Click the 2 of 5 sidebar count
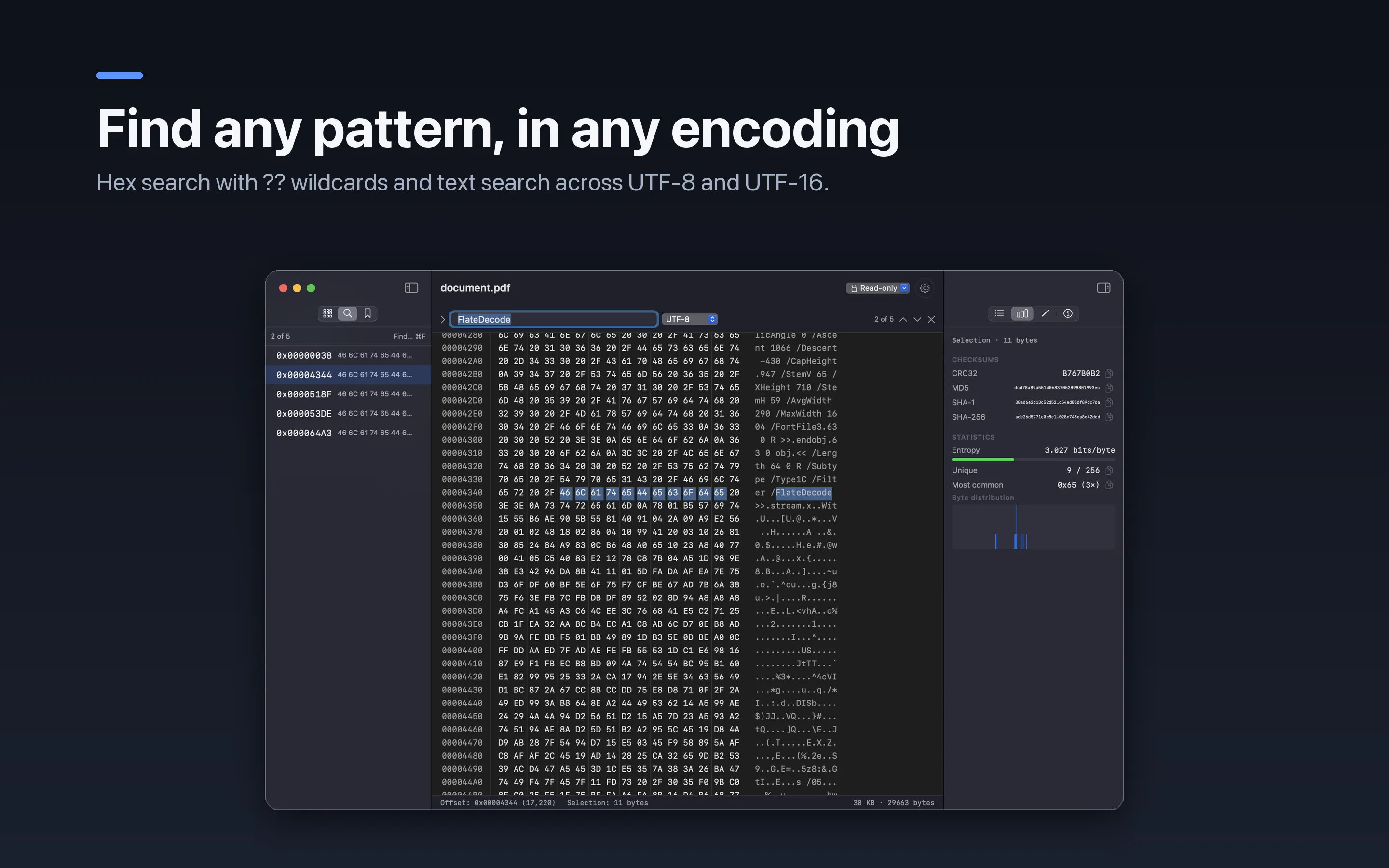 pos(281,336)
